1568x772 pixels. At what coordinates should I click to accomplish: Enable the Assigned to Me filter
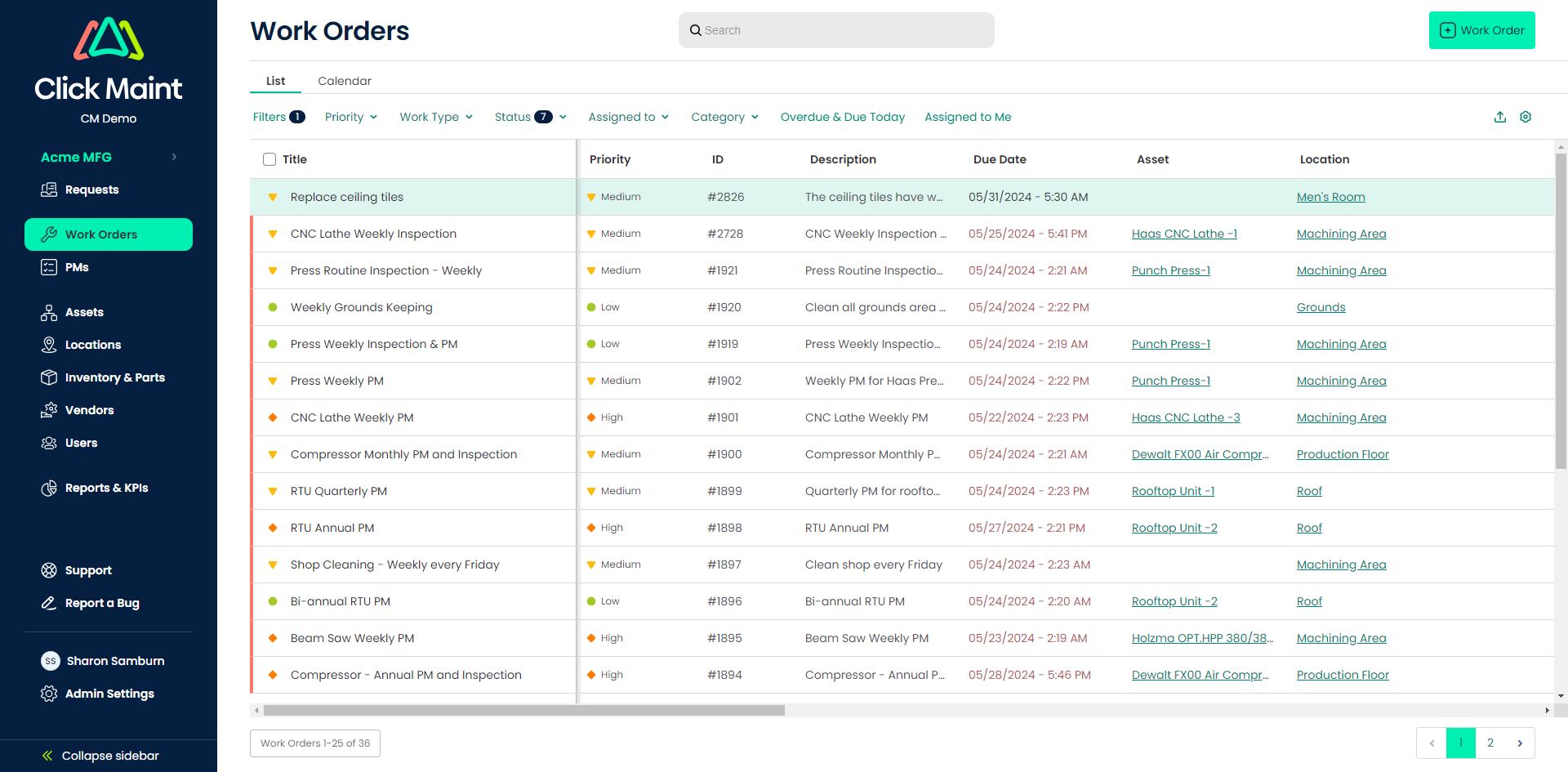pyautogui.click(x=968, y=117)
